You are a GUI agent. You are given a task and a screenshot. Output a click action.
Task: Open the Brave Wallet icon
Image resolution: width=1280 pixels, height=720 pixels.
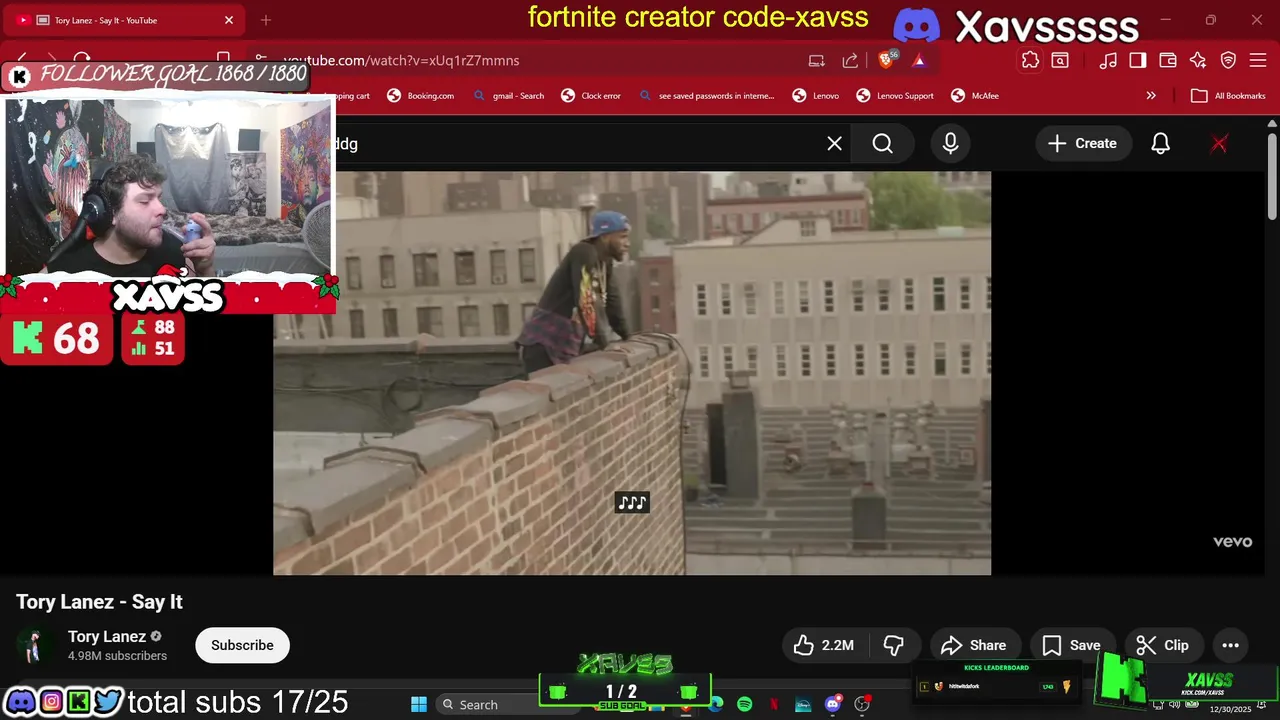[x=1168, y=60]
